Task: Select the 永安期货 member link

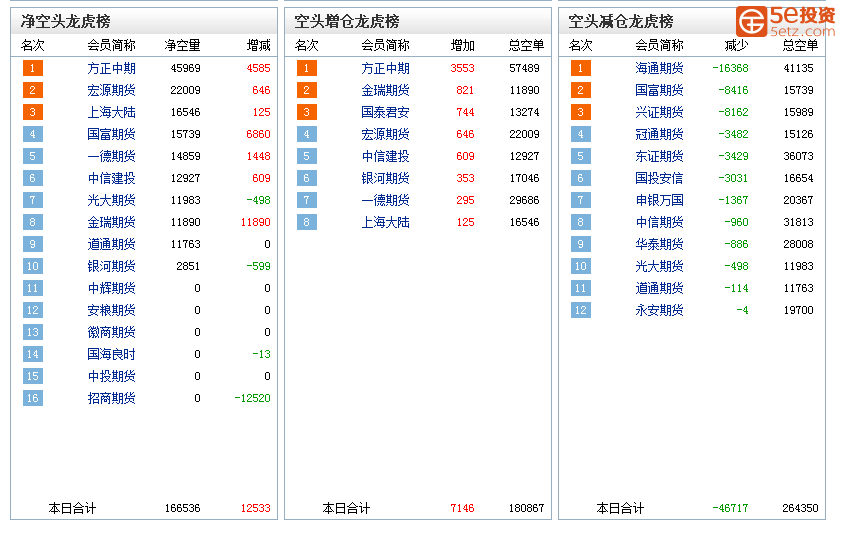Action: (659, 310)
